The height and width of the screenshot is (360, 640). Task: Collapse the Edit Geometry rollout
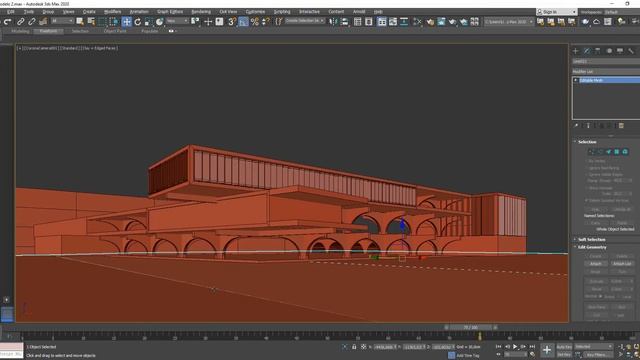(x=592, y=247)
